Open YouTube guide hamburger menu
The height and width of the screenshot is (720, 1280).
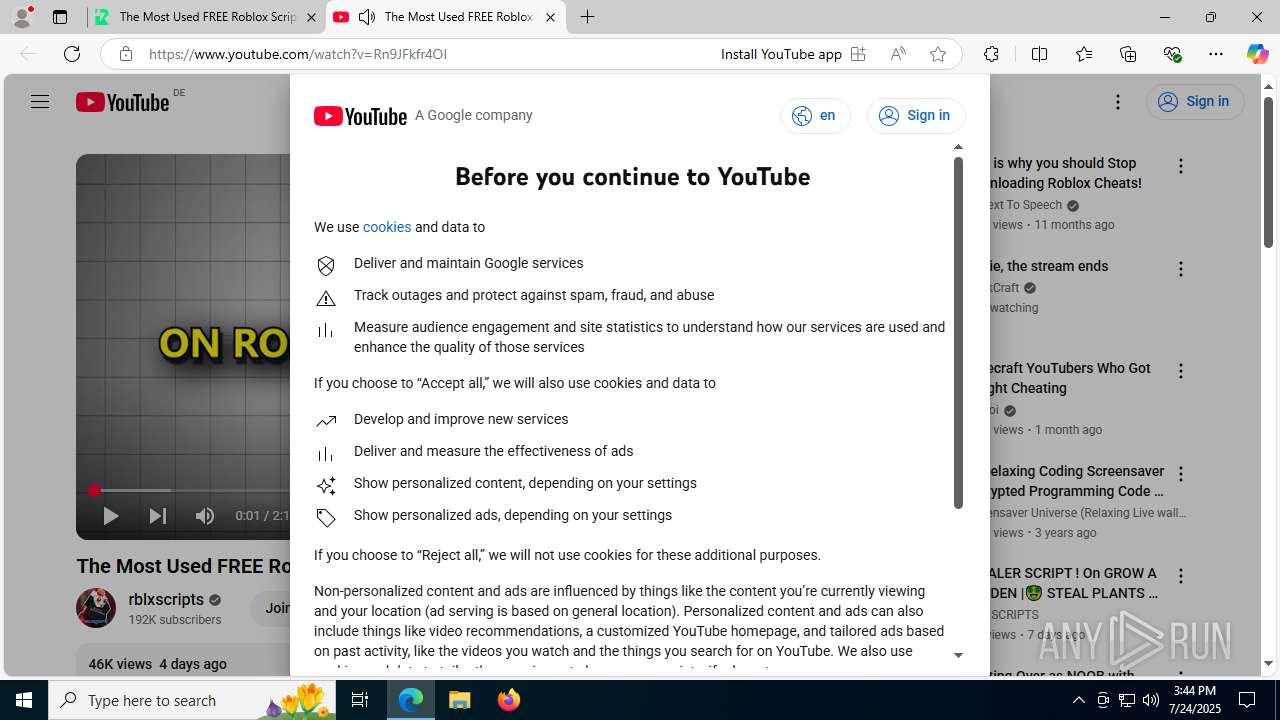[x=40, y=102]
